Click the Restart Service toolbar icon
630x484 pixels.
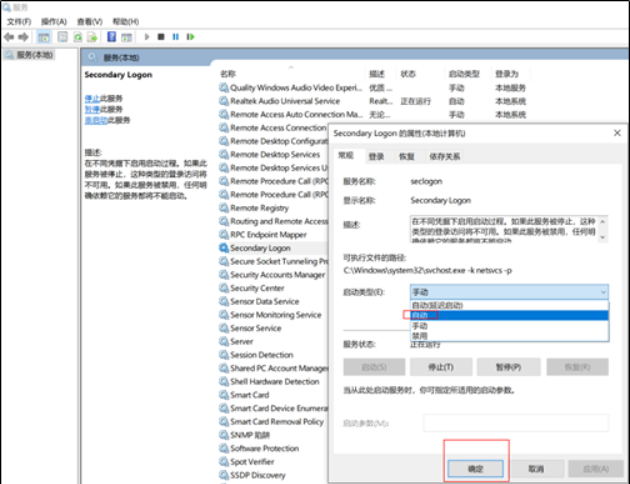coord(189,37)
